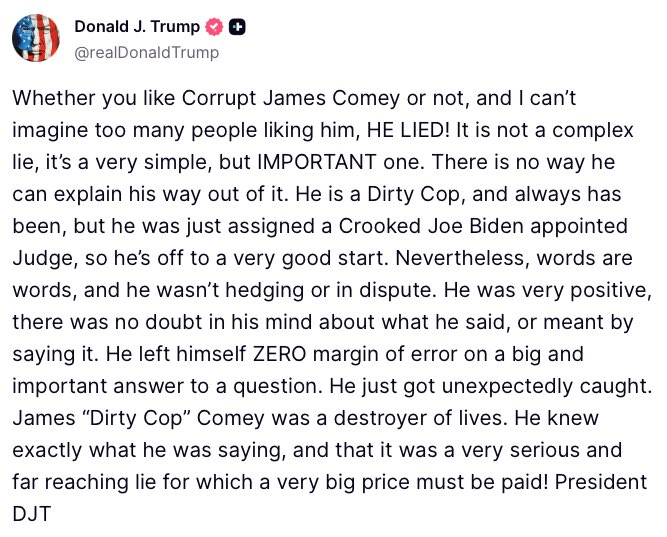The image size is (667, 537).
Task: Click the opening word 'Whether'
Action: [54, 98]
